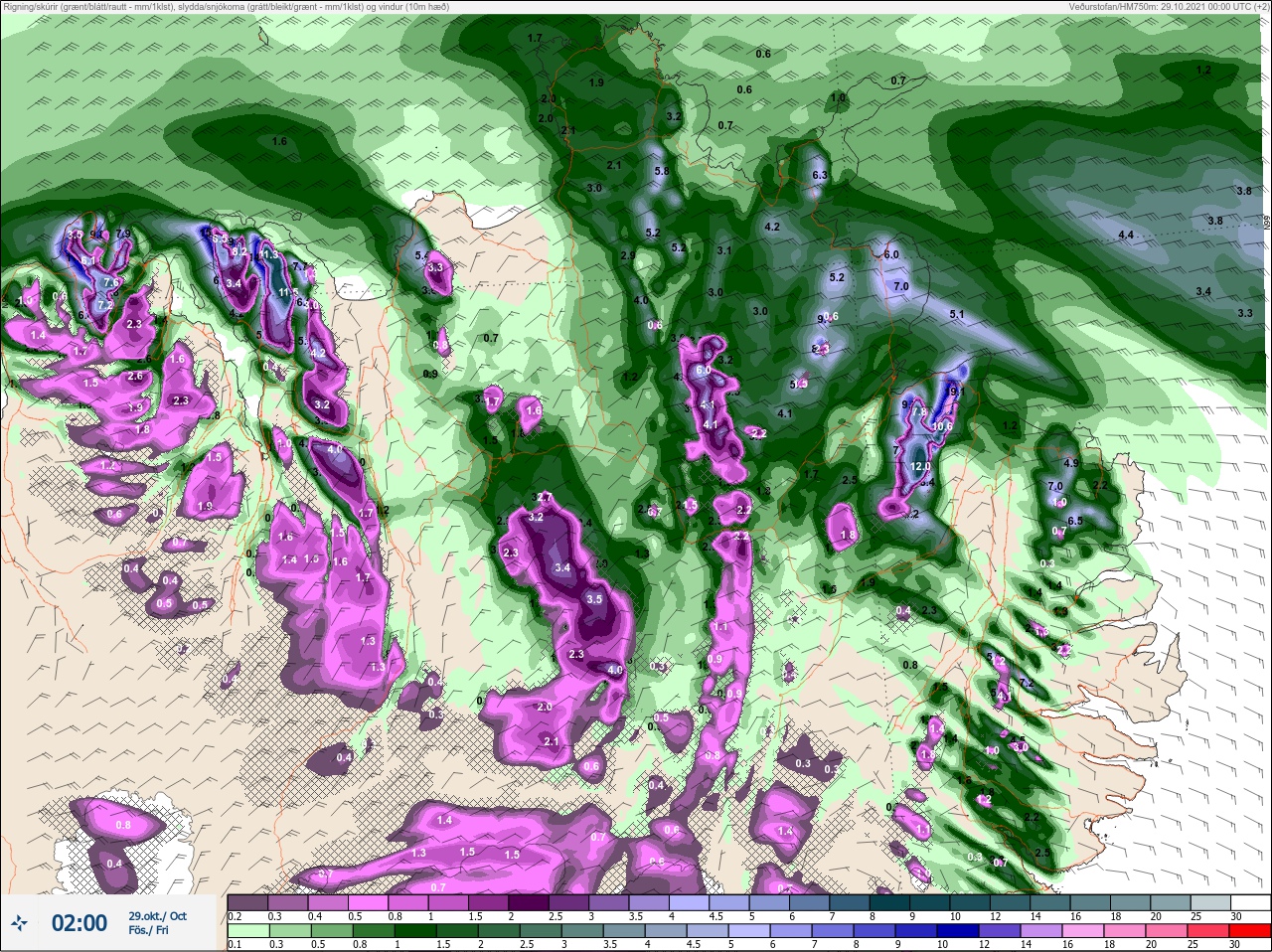Click the red swatch labelled 30 in lower legend
1272x952 pixels.
[1249, 931]
